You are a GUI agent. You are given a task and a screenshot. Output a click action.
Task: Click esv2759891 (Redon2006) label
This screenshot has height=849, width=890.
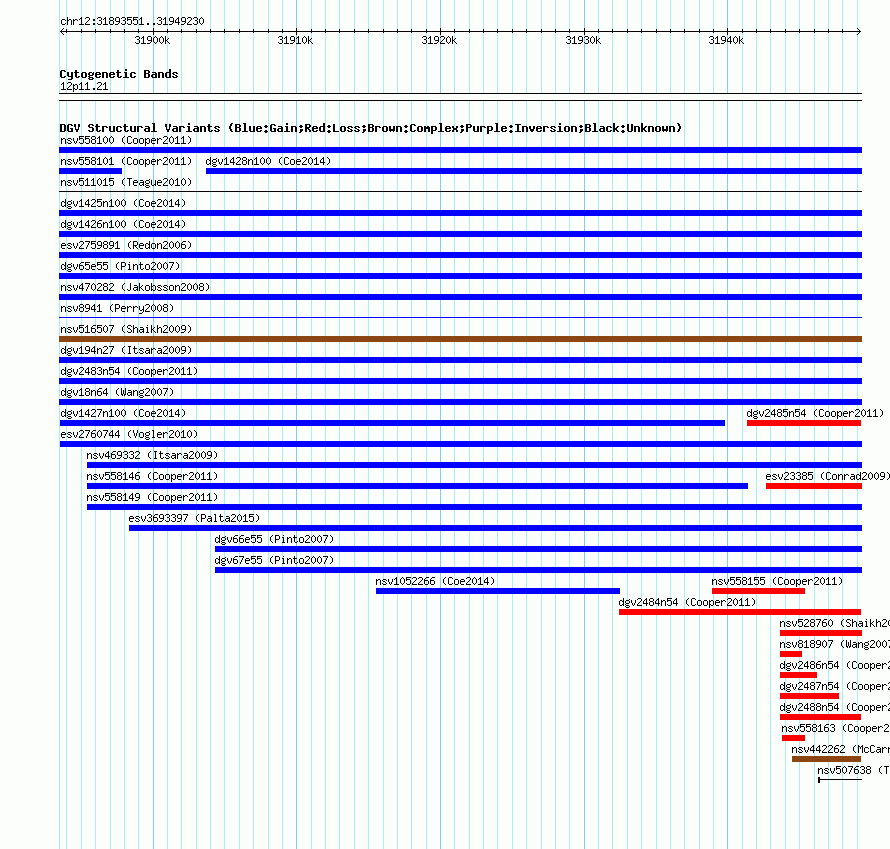[x=126, y=245]
